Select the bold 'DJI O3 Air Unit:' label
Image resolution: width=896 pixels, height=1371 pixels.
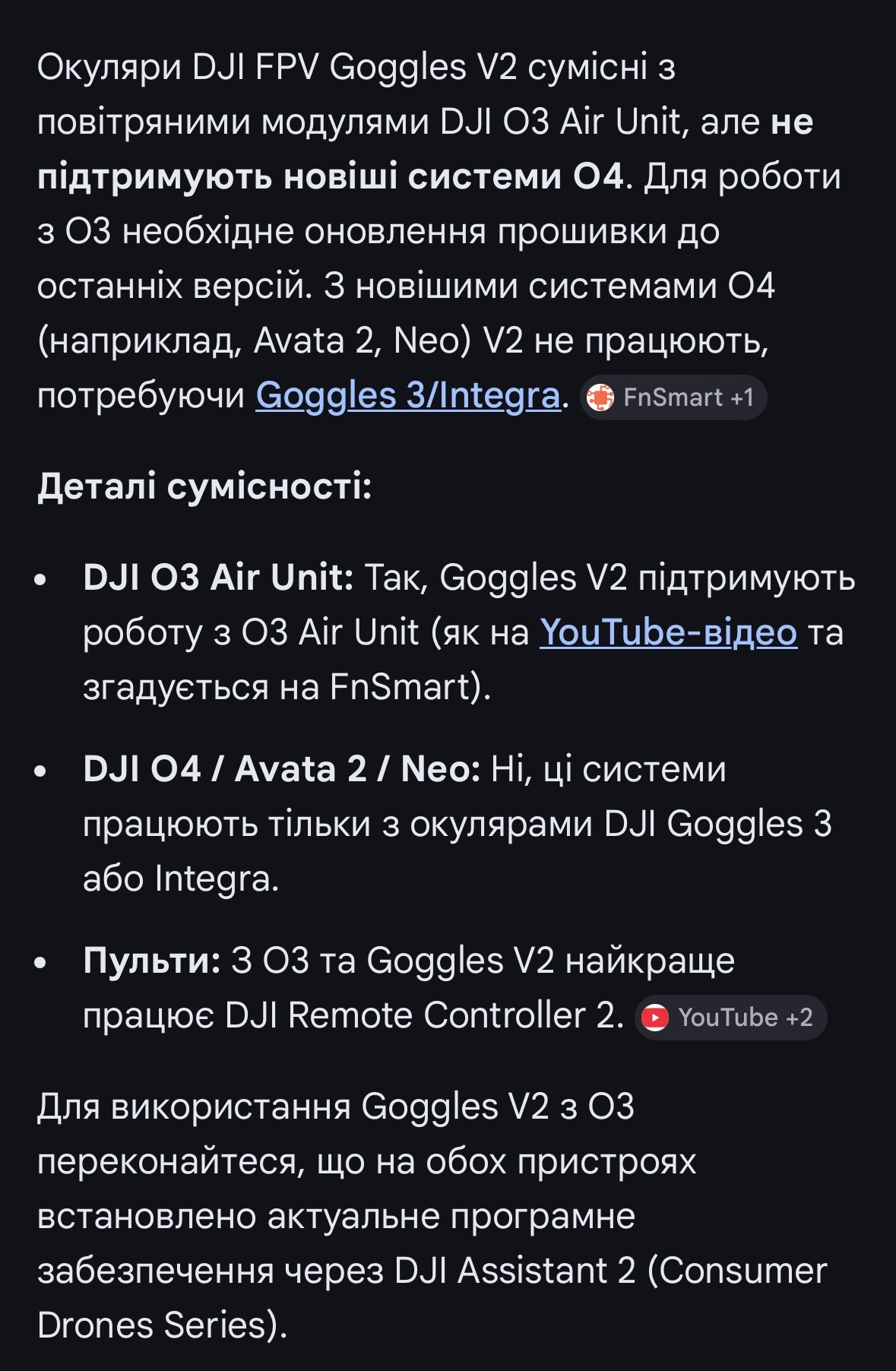218,578
